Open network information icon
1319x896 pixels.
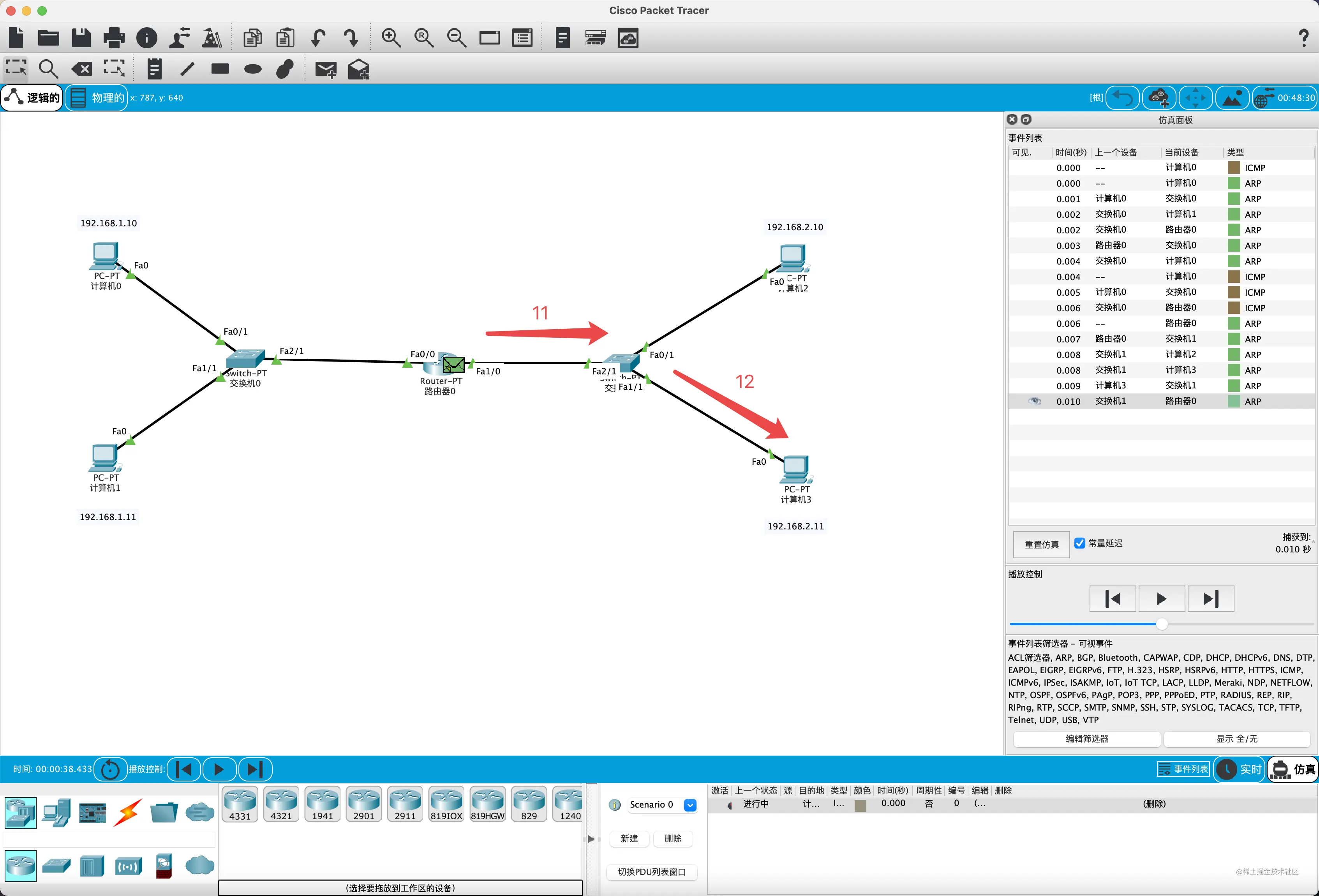(x=147, y=38)
